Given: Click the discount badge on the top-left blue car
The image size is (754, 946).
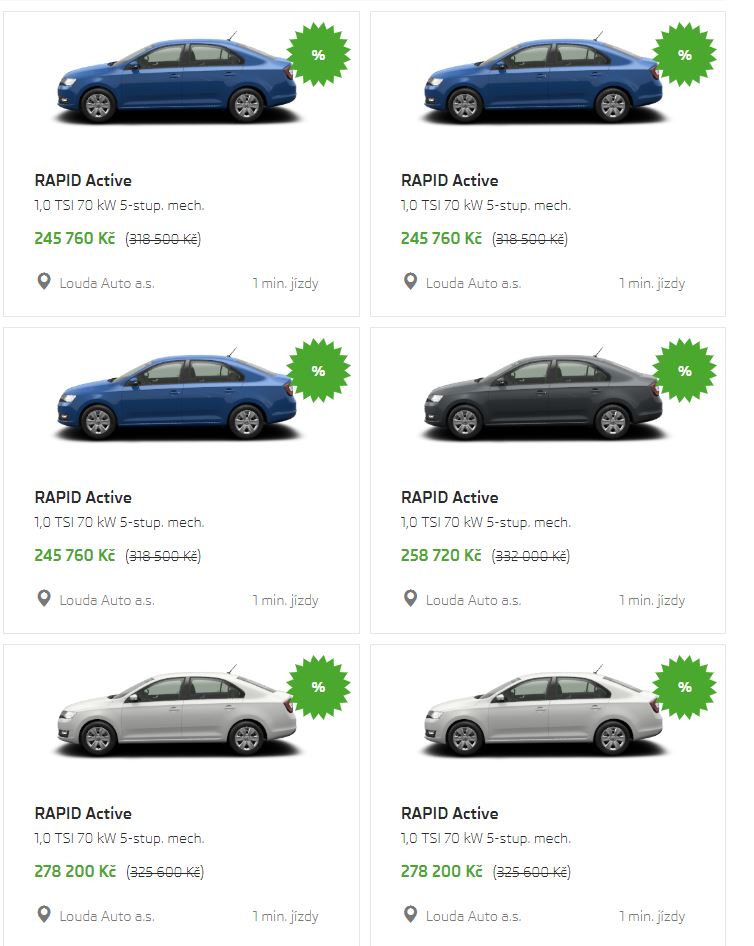Looking at the screenshot, I should (318, 54).
